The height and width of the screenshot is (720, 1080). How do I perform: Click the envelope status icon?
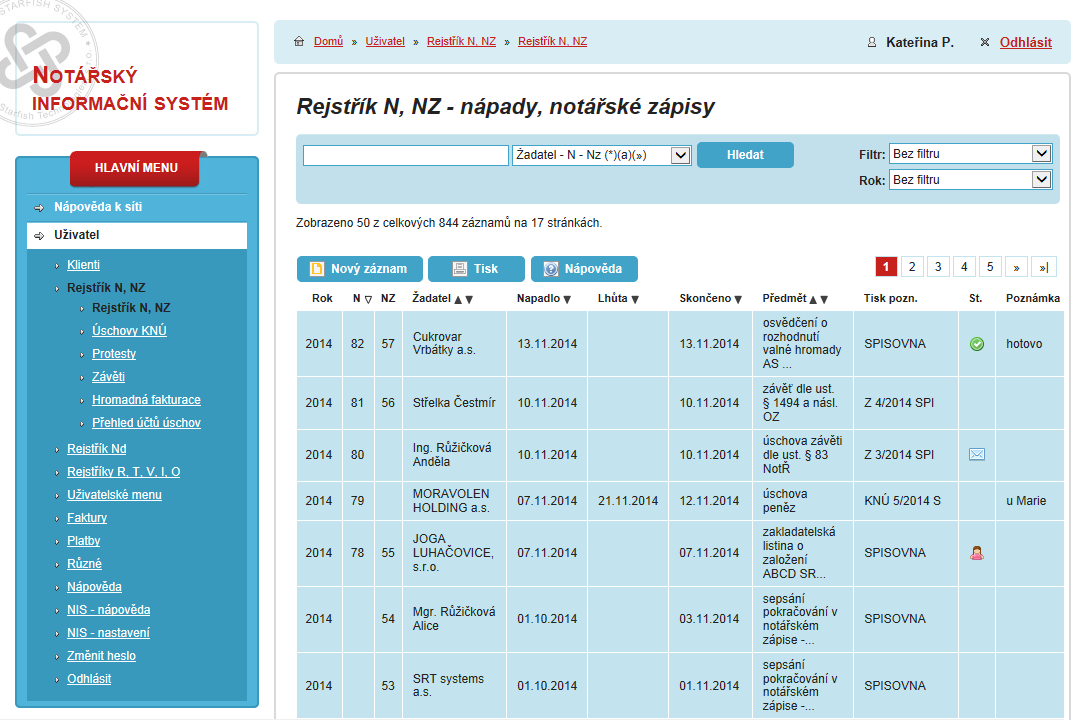(977, 455)
